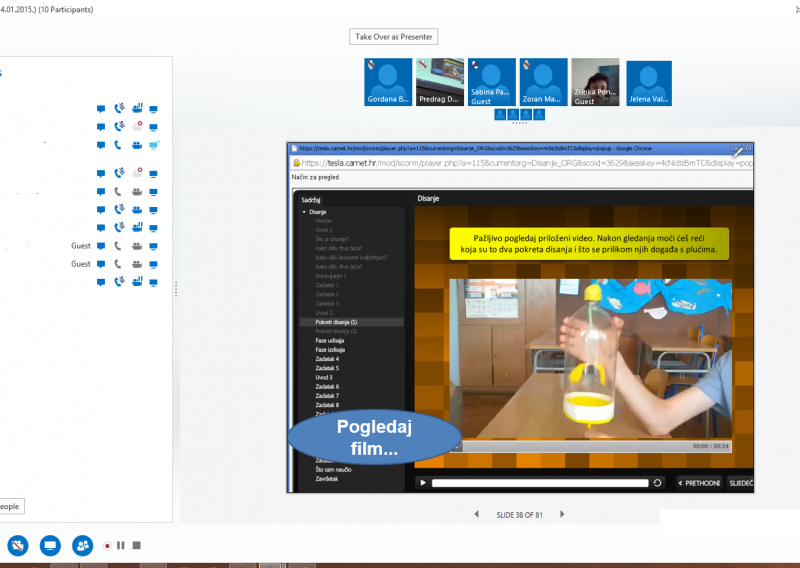
Task: Unmute microphone with the bottom-left mic button
Action: pos(18,545)
